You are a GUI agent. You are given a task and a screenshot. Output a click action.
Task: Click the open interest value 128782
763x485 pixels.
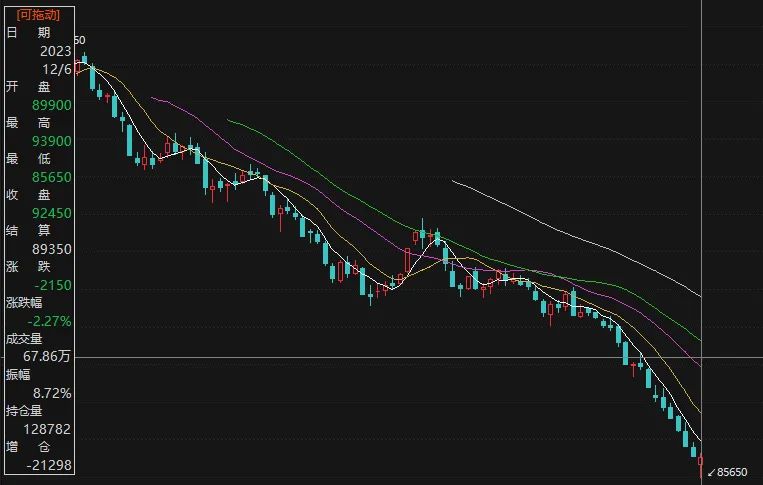pyautogui.click(x=47, y=429)
